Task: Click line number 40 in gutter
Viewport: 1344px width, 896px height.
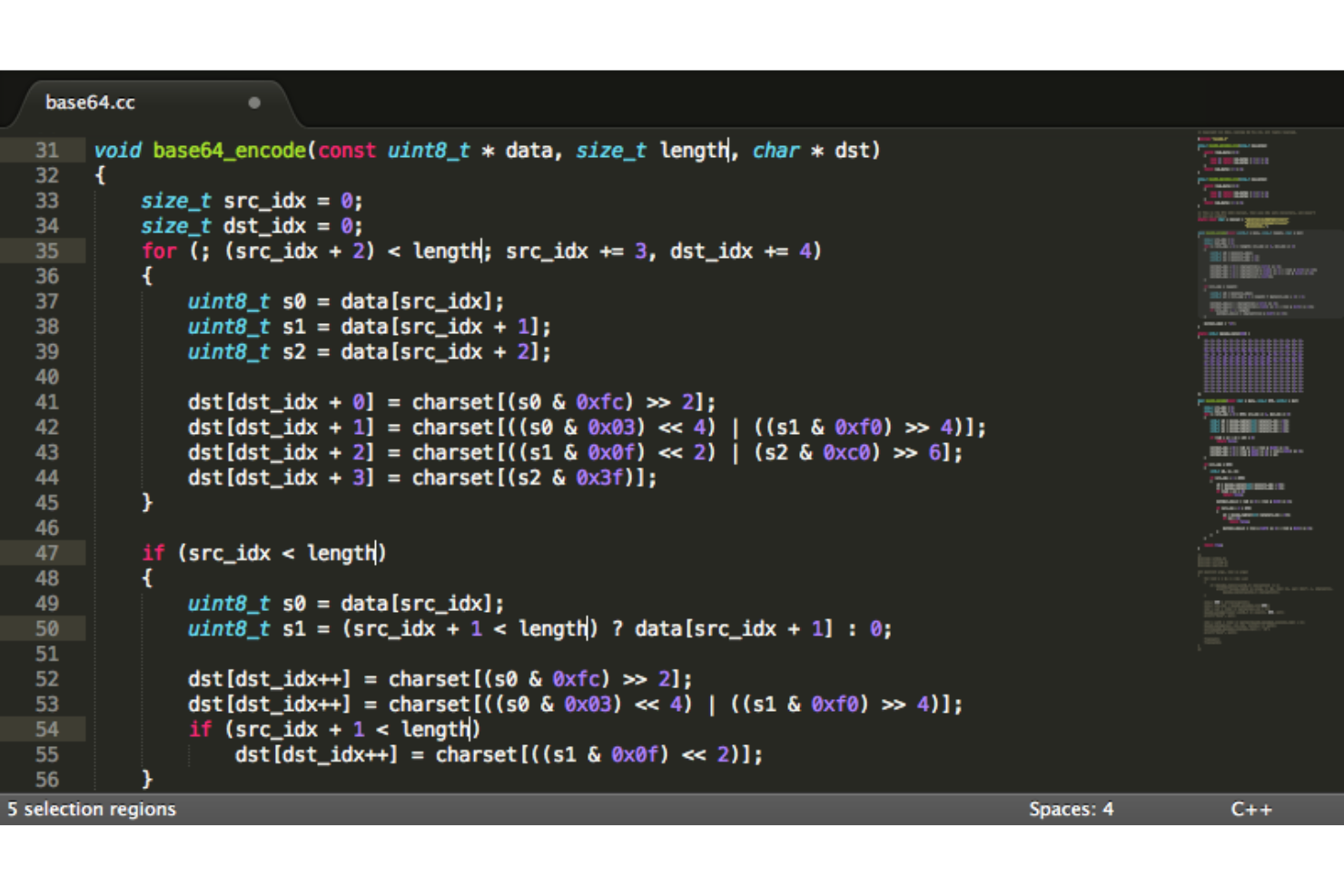Action: [x=47, y=377]
